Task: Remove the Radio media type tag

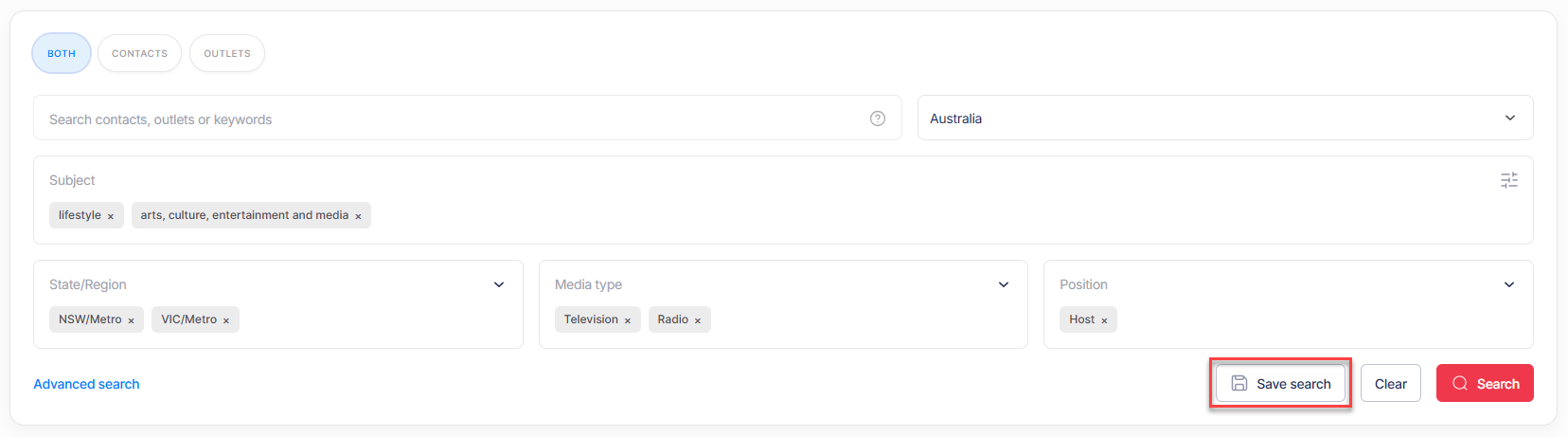Action: (698, 320)
